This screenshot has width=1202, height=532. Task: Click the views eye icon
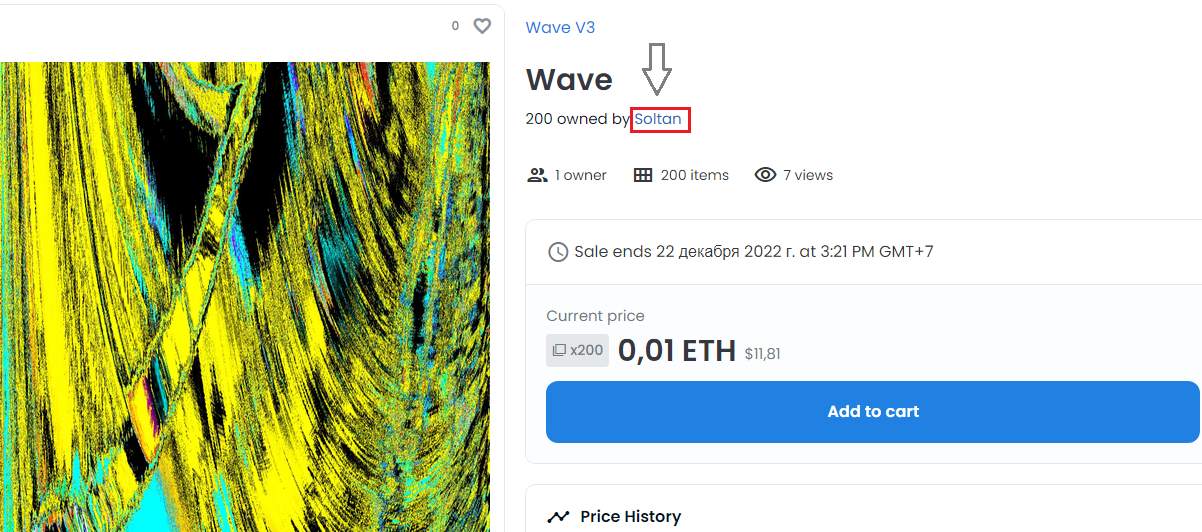point(765,175)
